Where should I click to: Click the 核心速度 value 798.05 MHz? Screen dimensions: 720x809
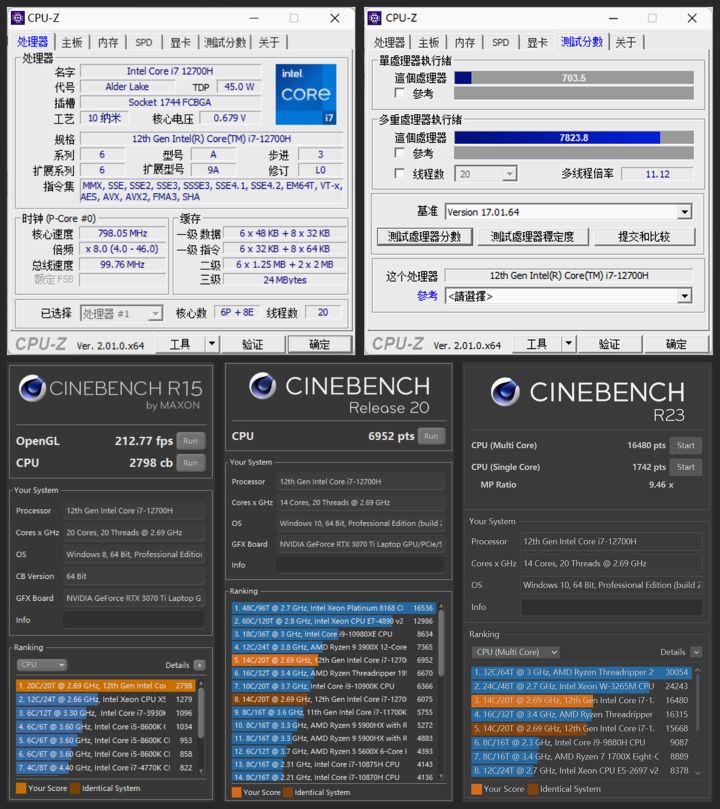(123, 233)
